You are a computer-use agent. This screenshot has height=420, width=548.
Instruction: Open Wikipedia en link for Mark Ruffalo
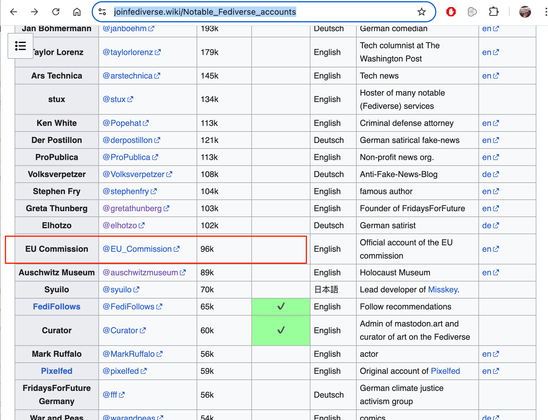click(490, 354)
